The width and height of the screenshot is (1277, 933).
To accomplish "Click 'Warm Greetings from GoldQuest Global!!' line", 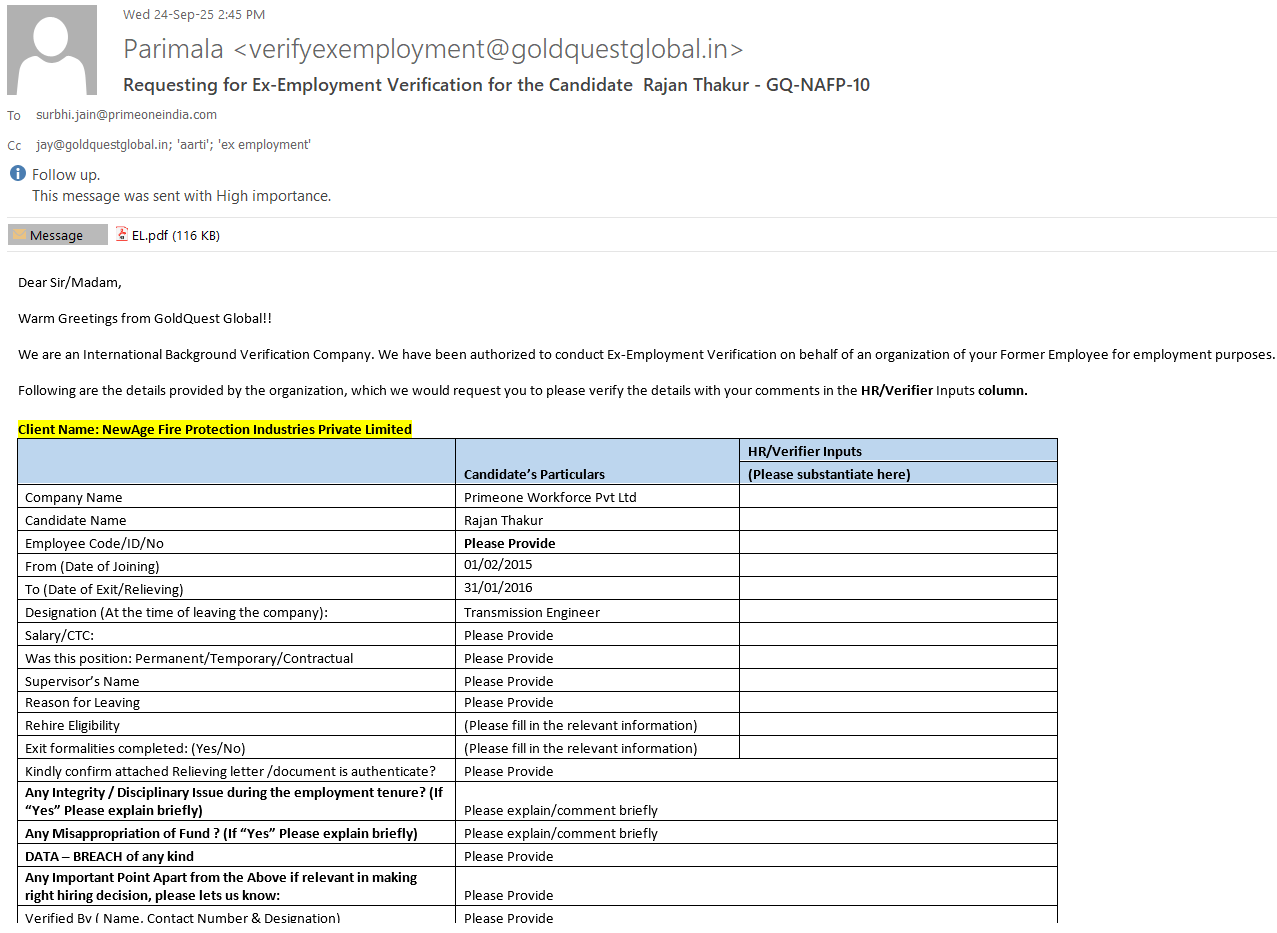I will (x=145, y=318).
